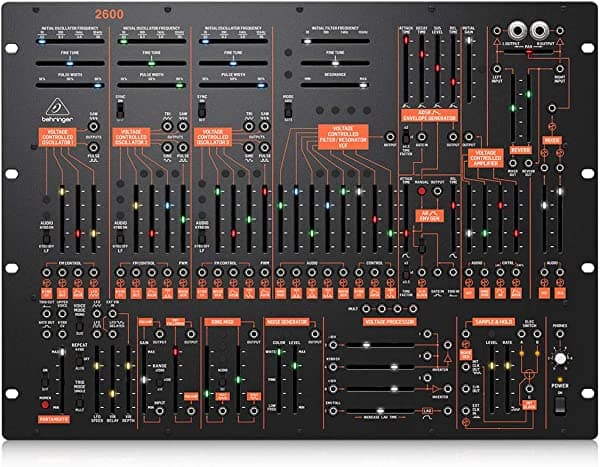Flip the ADSR Time Factor switch
Image resolution: width=600 pixels, height=467 pixels.
406,137
